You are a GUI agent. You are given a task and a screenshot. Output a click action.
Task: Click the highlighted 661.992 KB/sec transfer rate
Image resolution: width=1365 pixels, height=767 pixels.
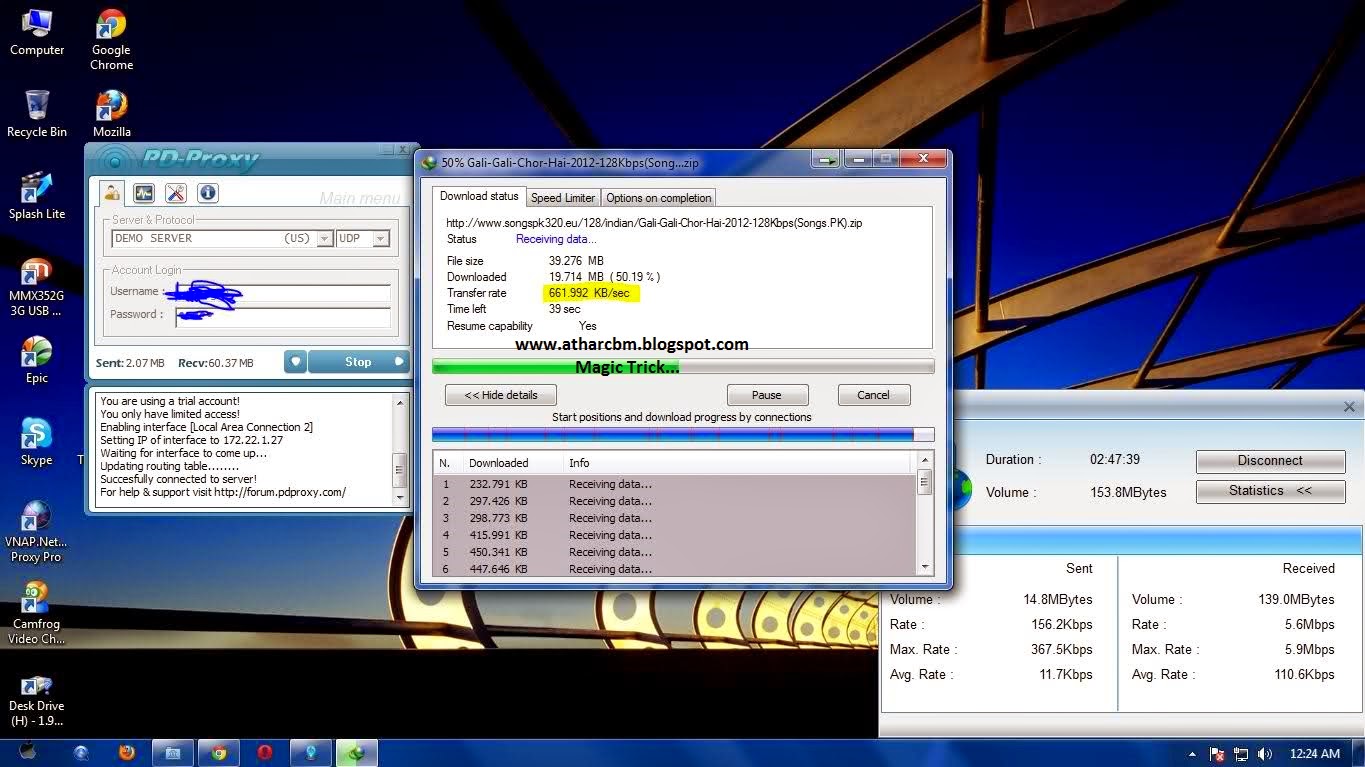591,293
